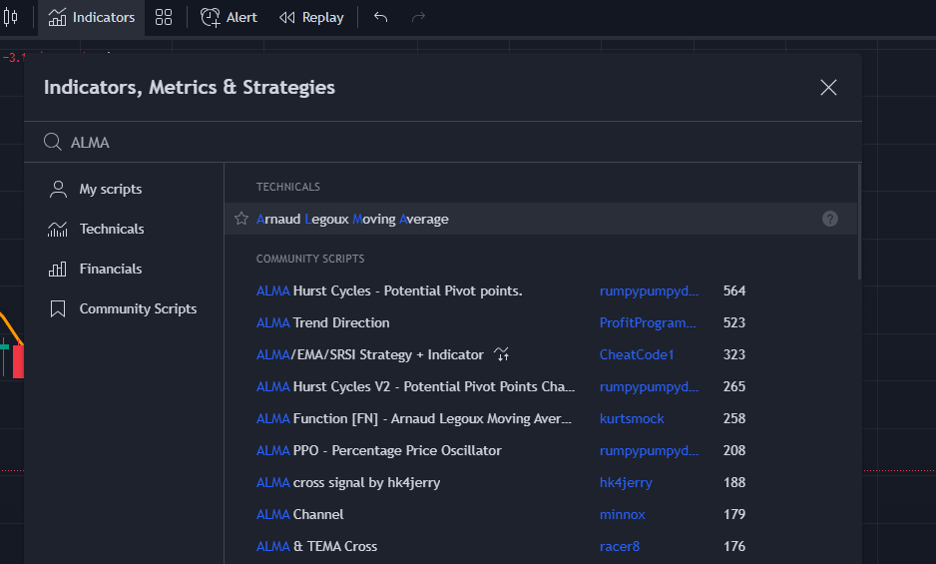
Task: Add ALMA PPO - Percentage Price Oscillator
Action: (x=378, y=451)
